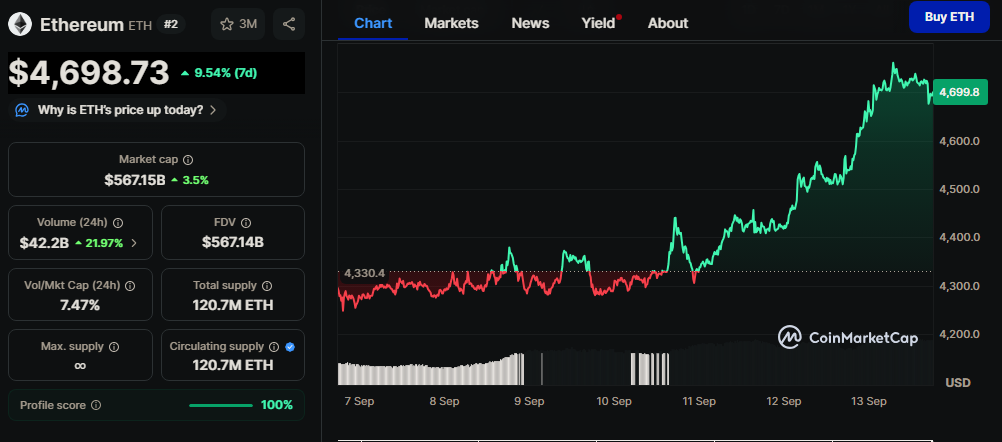This screenshot has height=442, width=1002.
Task: Click the Profile score info icon
Action: pyautogui.click(x=96, y=405)
